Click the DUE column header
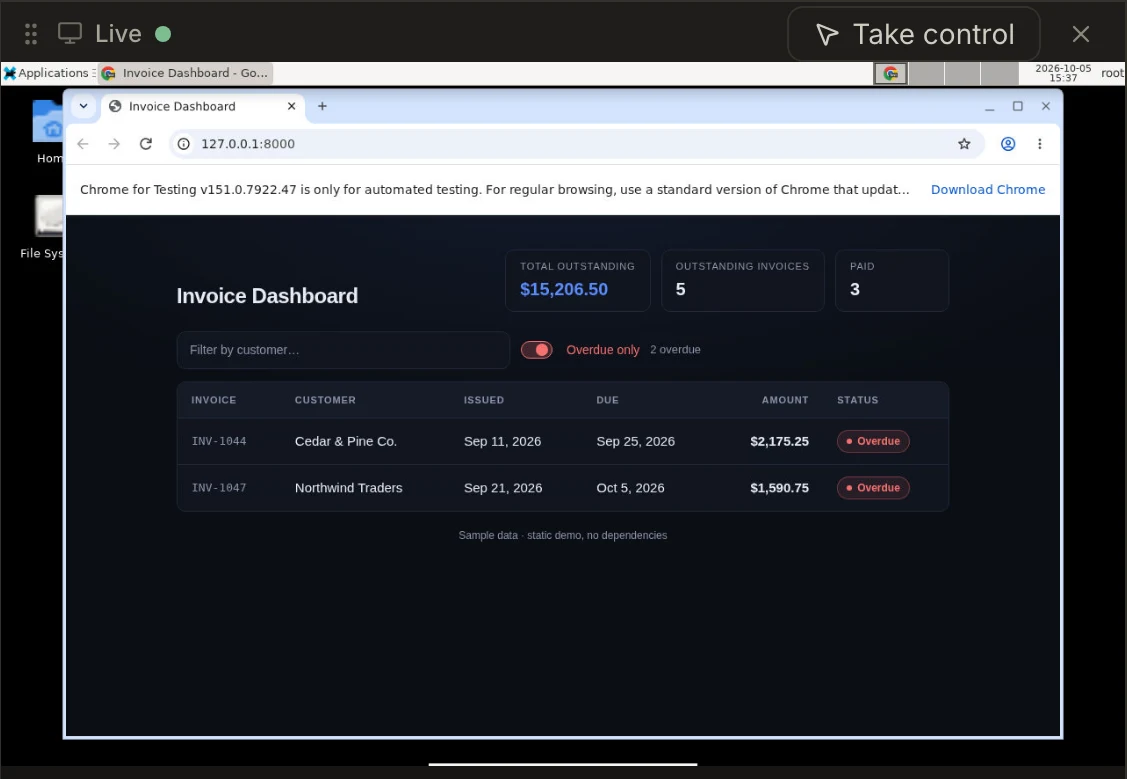Image resolution: width=1127 pixels, height=779 pixels. pos(607,400)
